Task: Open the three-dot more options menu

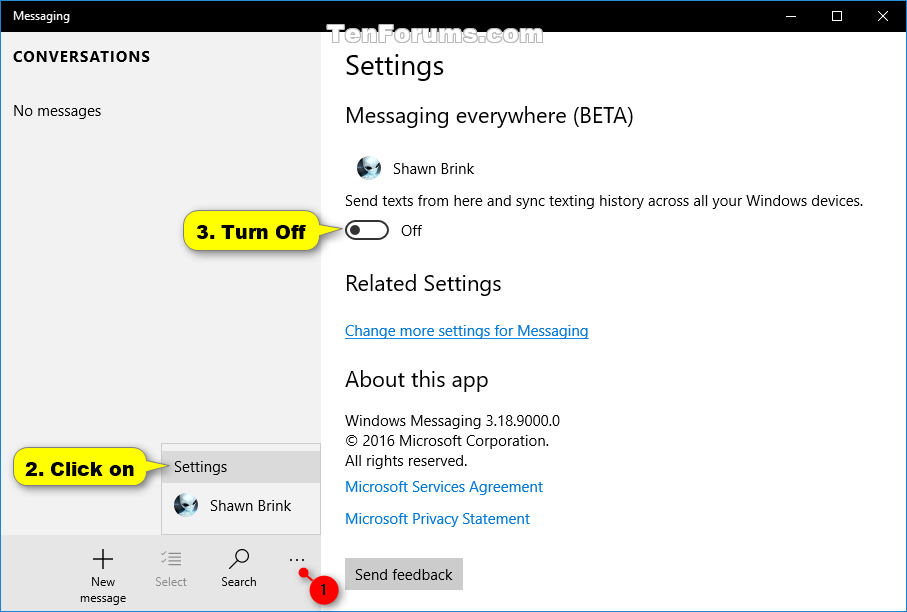Action: (297, 559)
